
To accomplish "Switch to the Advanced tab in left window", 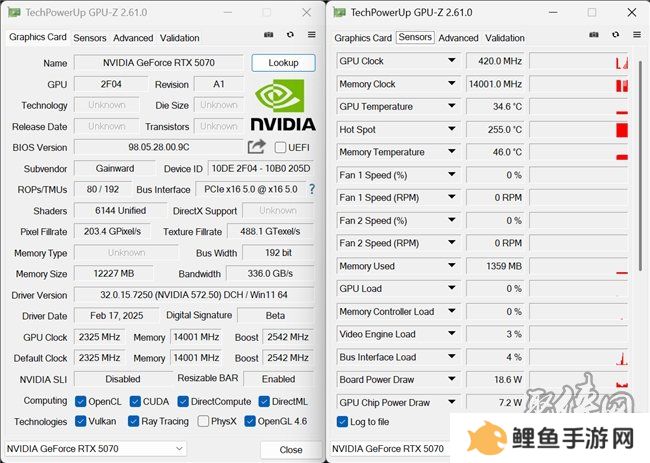I will (133, 38).
